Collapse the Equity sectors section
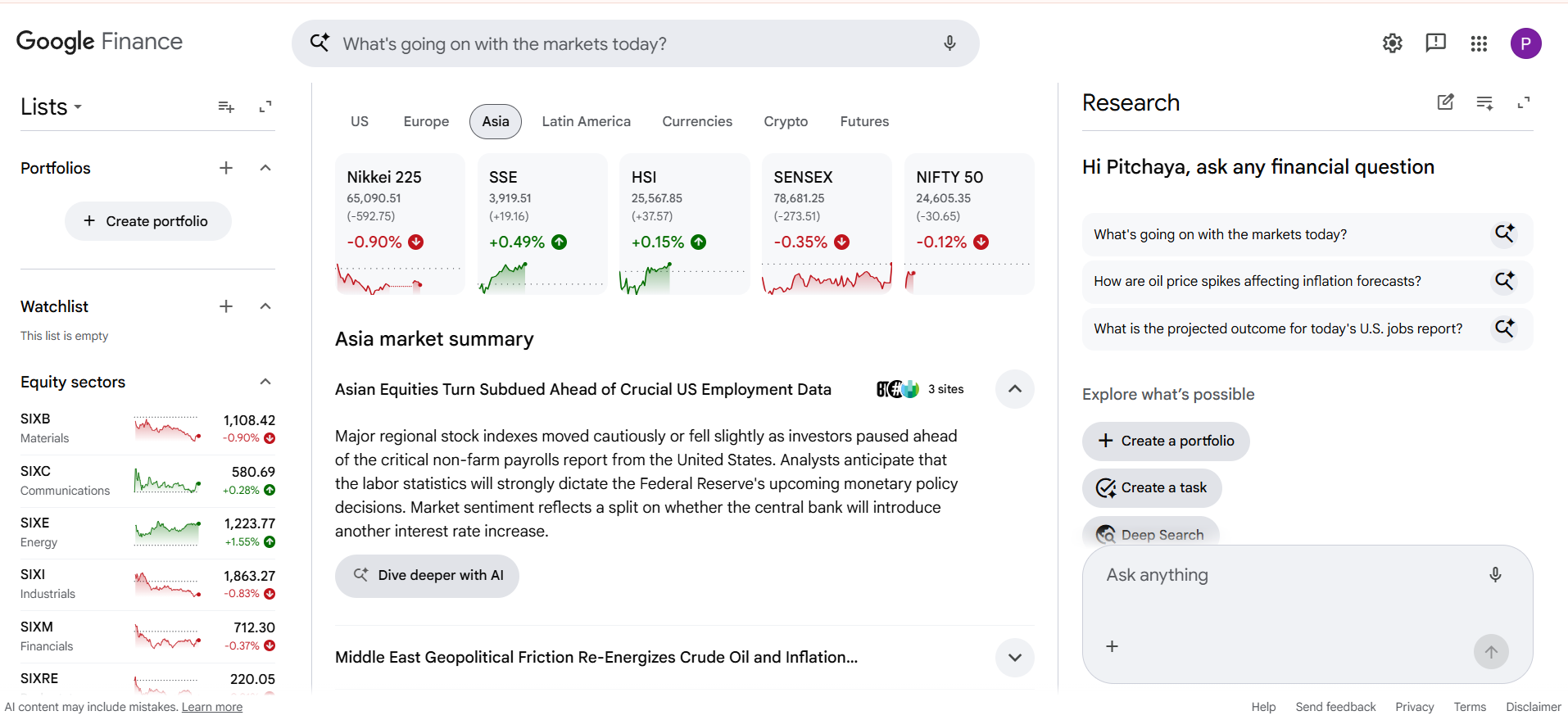This screenshot has width=1568, height=720. pyautogui.click(x=265, y=382)
